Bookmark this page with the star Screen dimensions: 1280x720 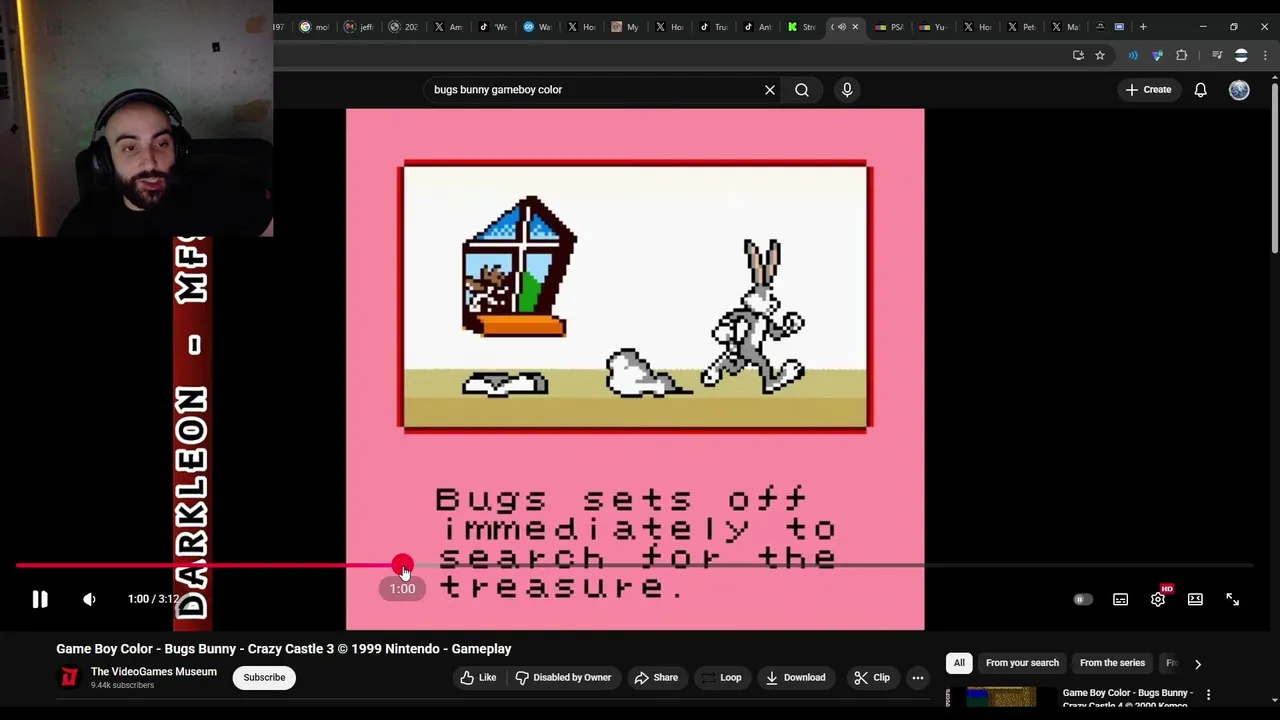(1100, 55)
